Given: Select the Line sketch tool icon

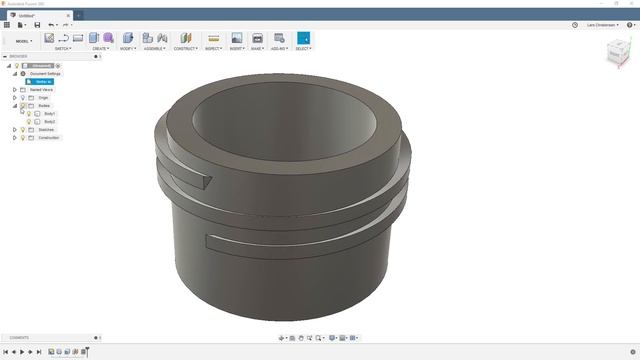Looking at the screenshot, I should (63, 38).
